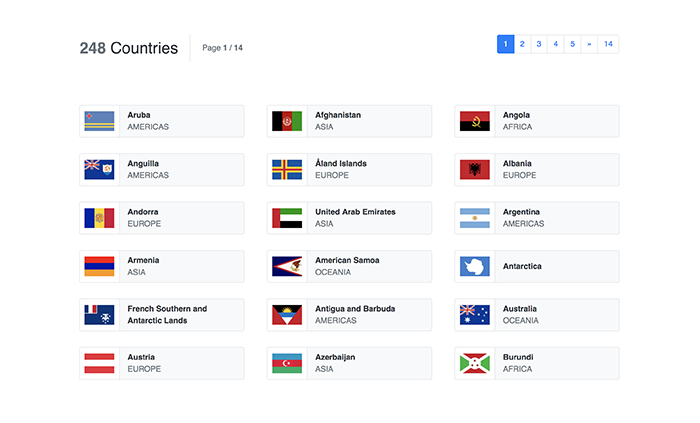This screenshot has width=700, height=423.
Task: Jump to page 5
Action: (572, 44)
